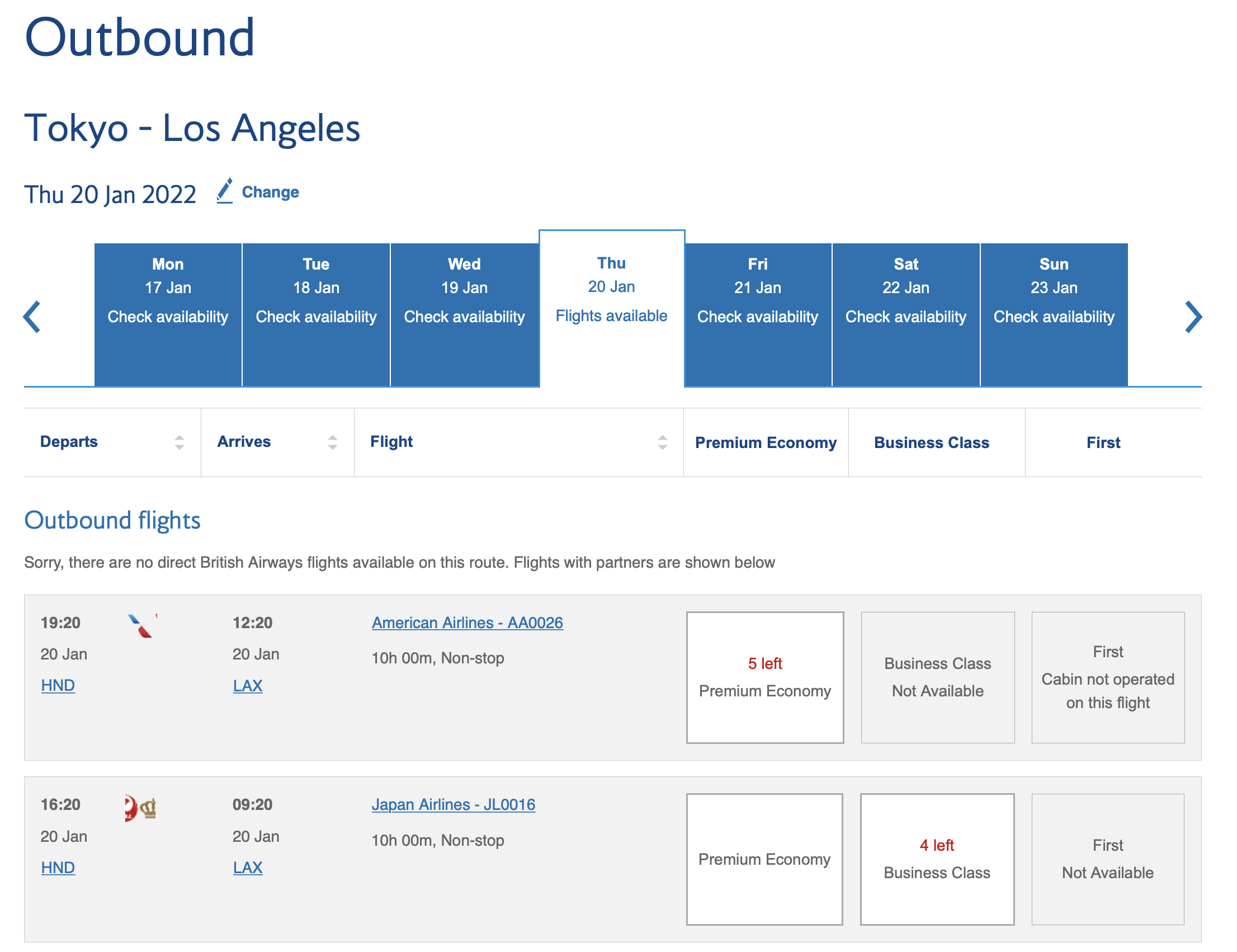The image size is (1237, 952).
Task: Go to previous week with left chevron
Action: click(x=32, y=317)
